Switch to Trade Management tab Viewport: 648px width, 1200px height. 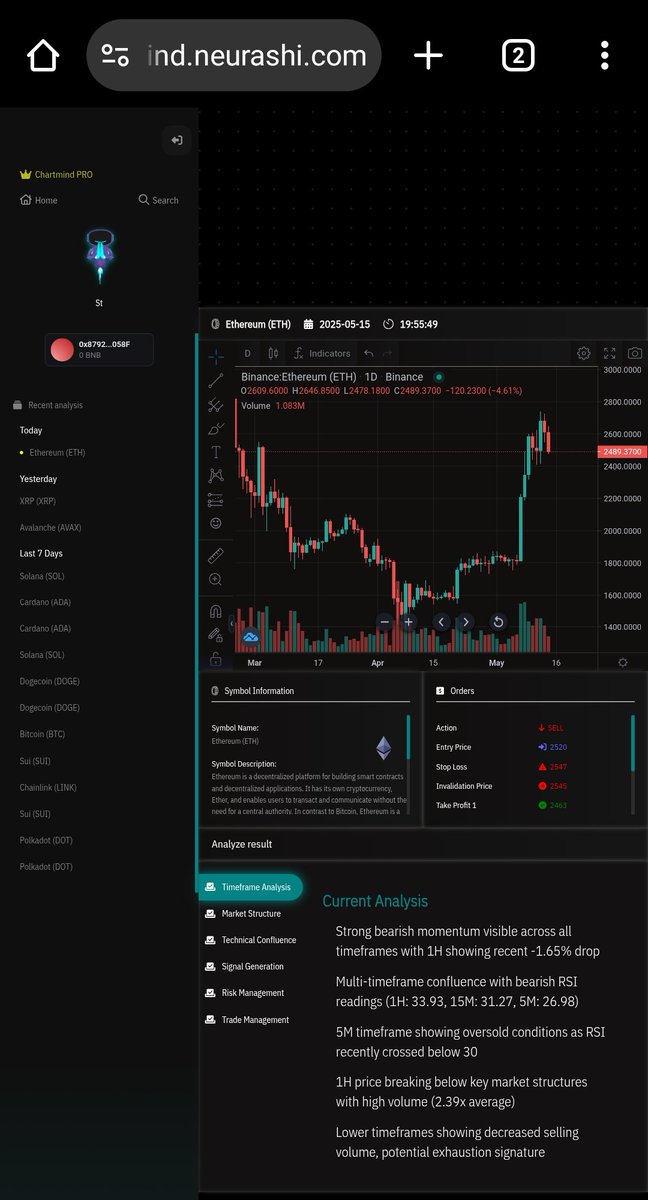(246, 1020)
